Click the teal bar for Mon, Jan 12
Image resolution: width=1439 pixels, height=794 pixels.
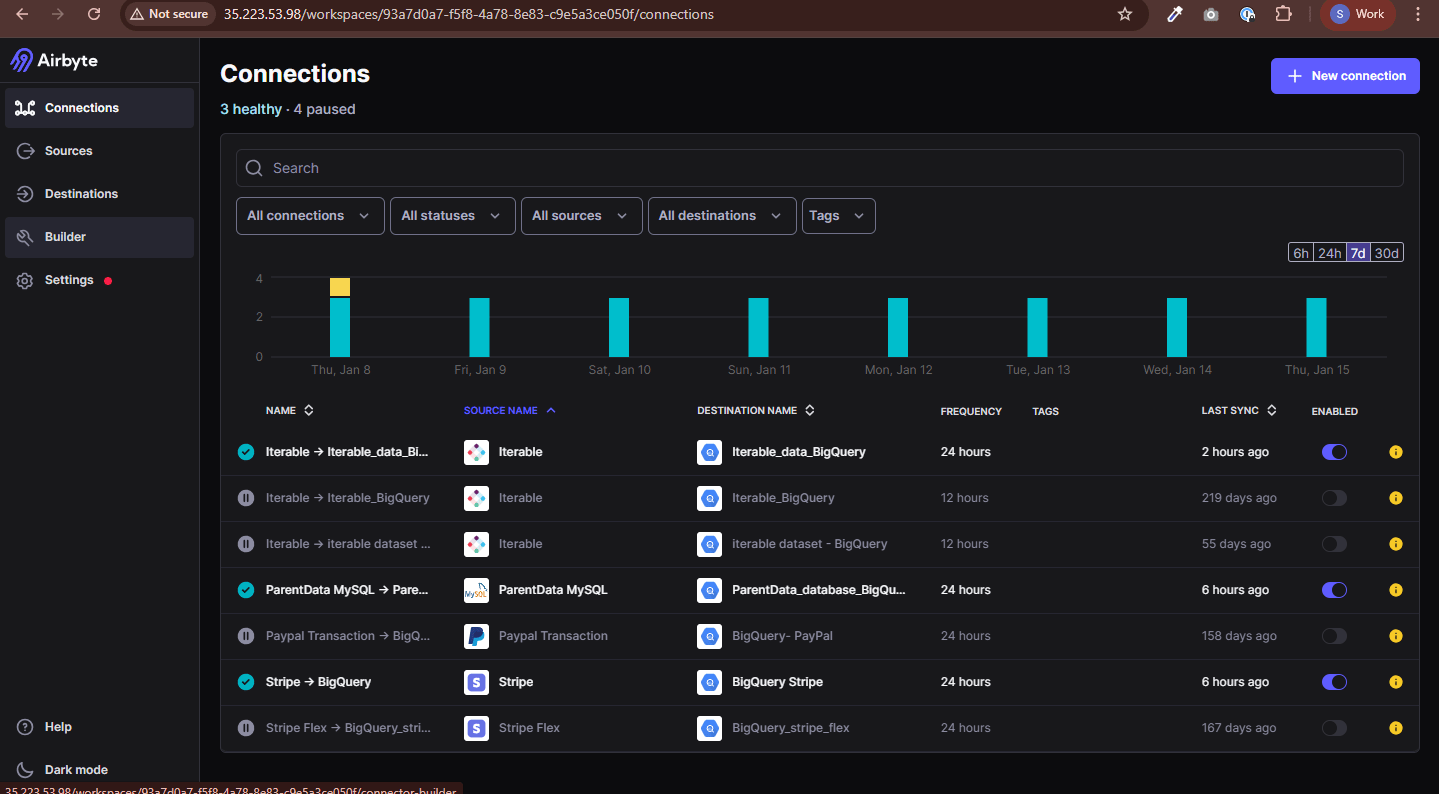pos(898,327)
